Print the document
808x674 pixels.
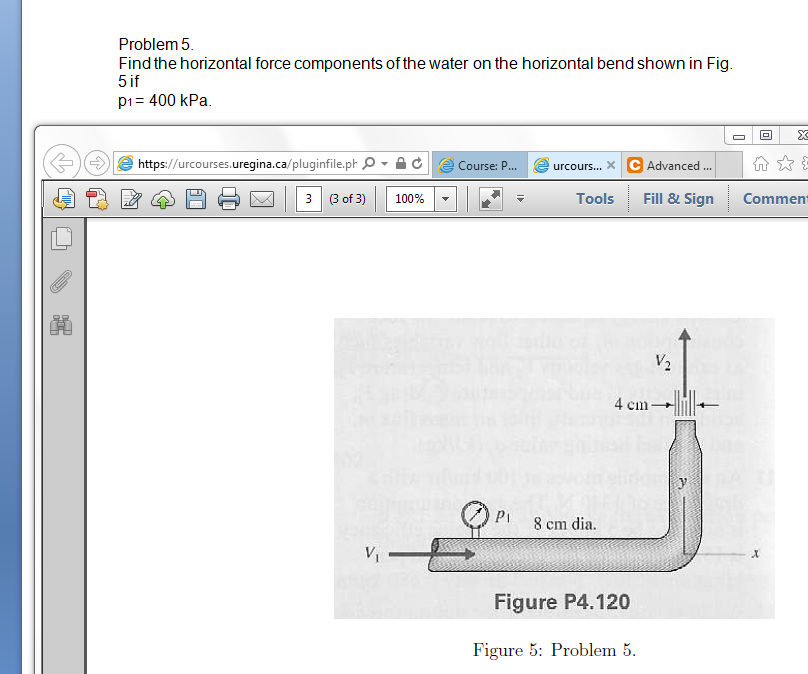[229, 198]
